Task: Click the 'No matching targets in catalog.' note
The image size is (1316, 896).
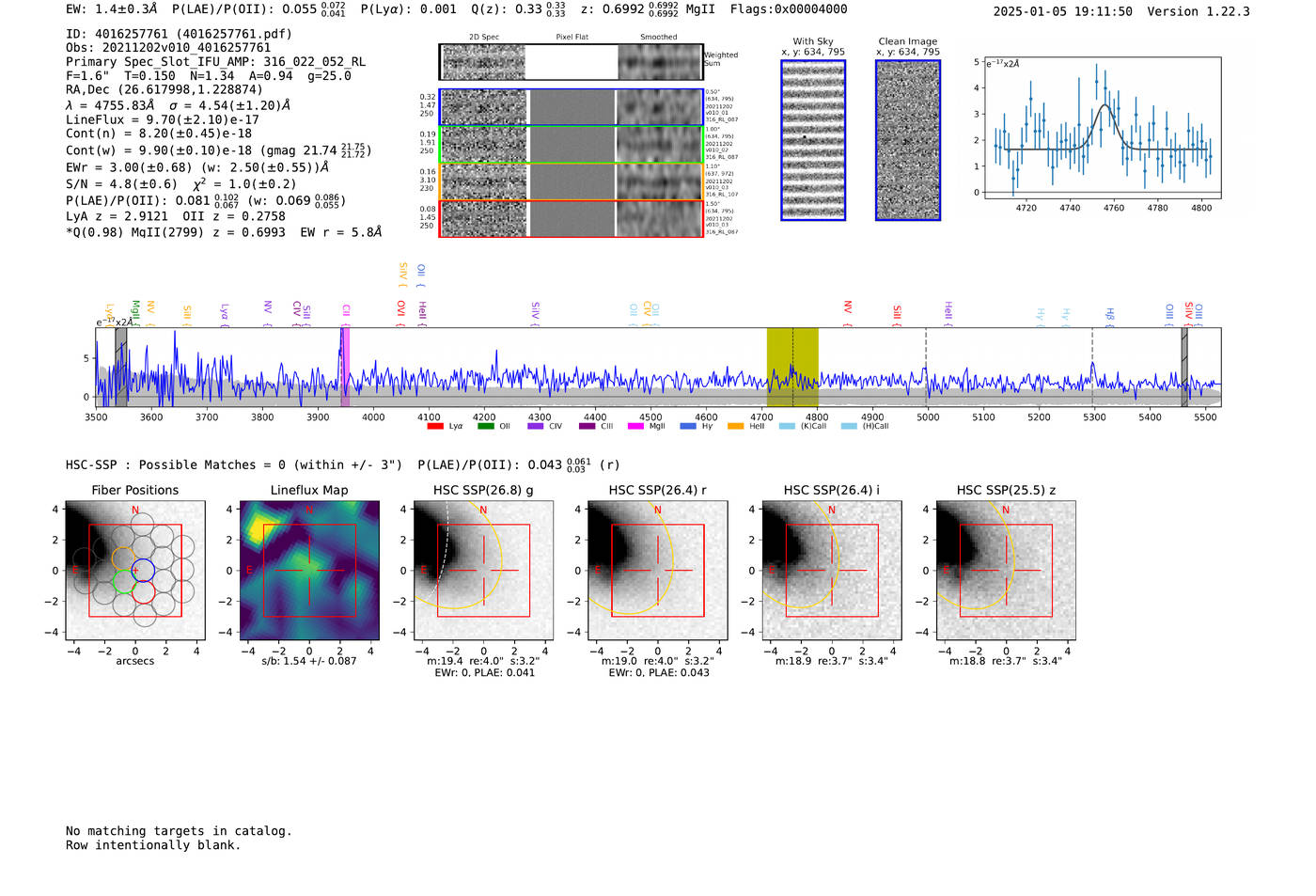Action: 179,831
